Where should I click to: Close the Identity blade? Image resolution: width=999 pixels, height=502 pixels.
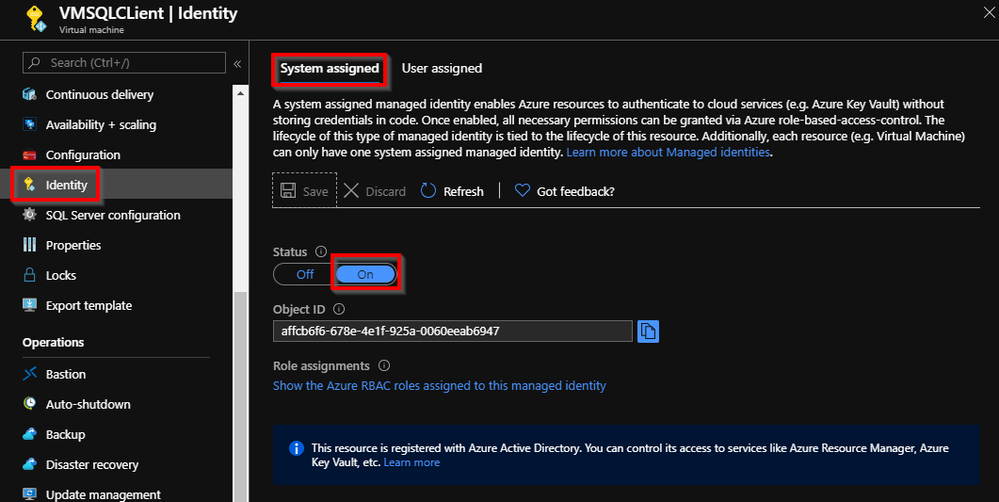pos(988,13)
